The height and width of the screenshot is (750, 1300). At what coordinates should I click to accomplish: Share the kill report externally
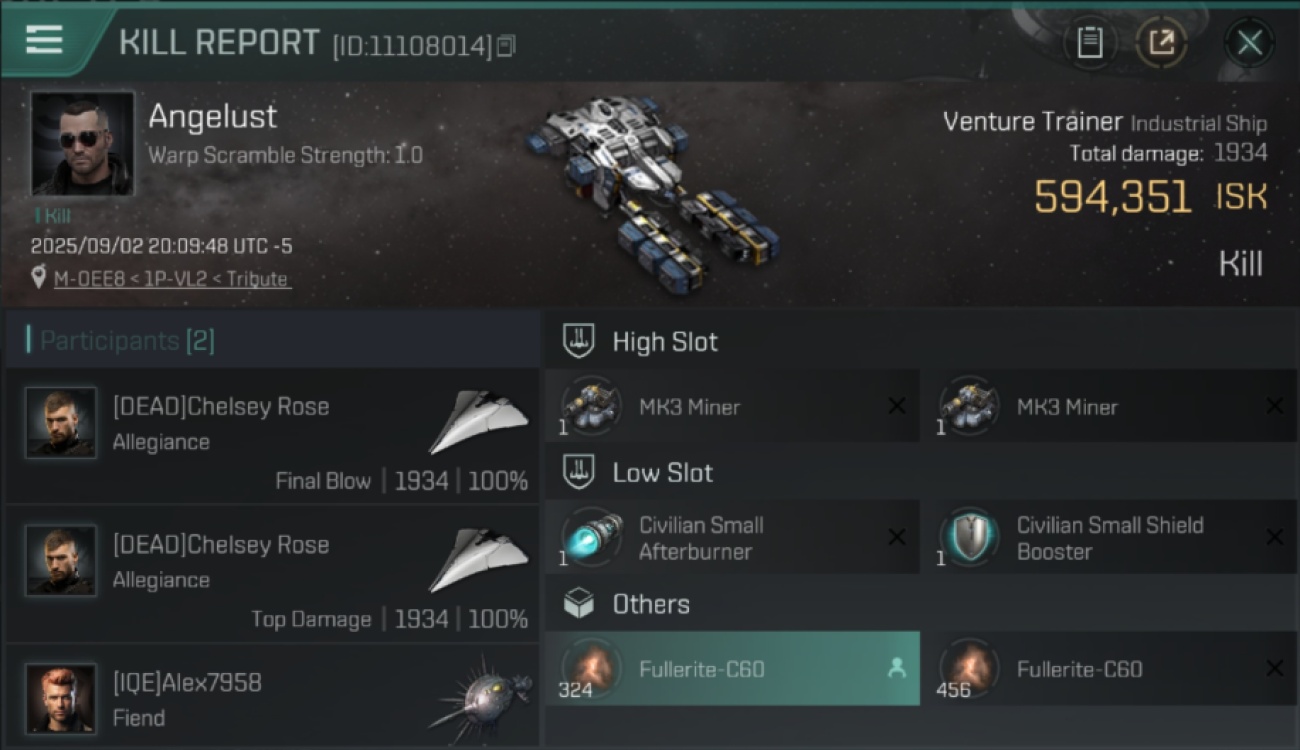1161,43
